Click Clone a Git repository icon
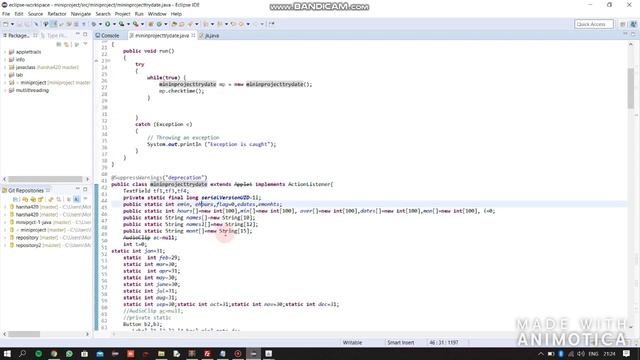 click(33, 199)
